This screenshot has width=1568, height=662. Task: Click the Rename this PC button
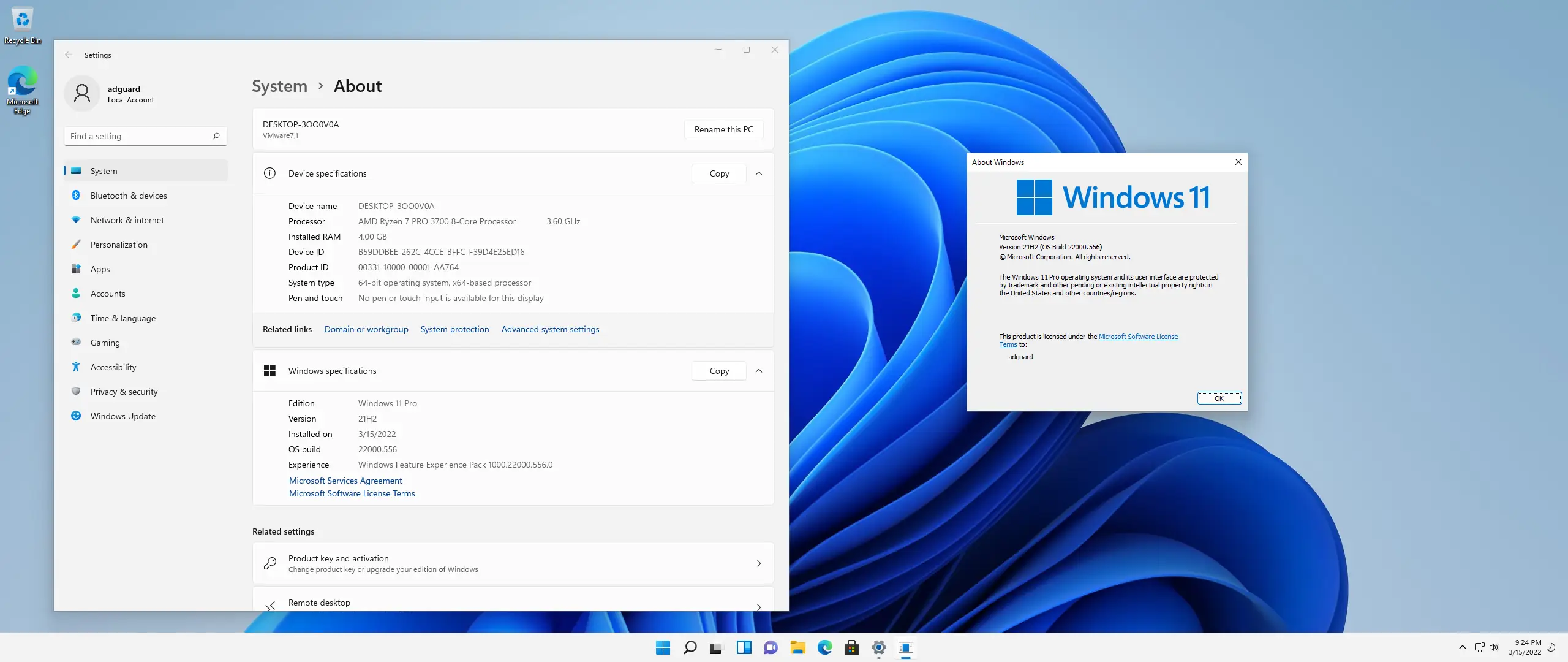[723, 129]
